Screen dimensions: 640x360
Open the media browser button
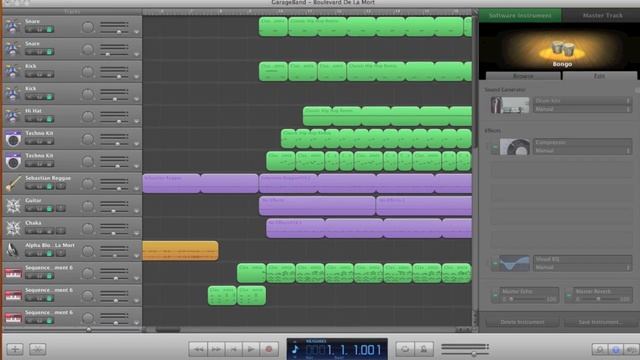(631, 349)
